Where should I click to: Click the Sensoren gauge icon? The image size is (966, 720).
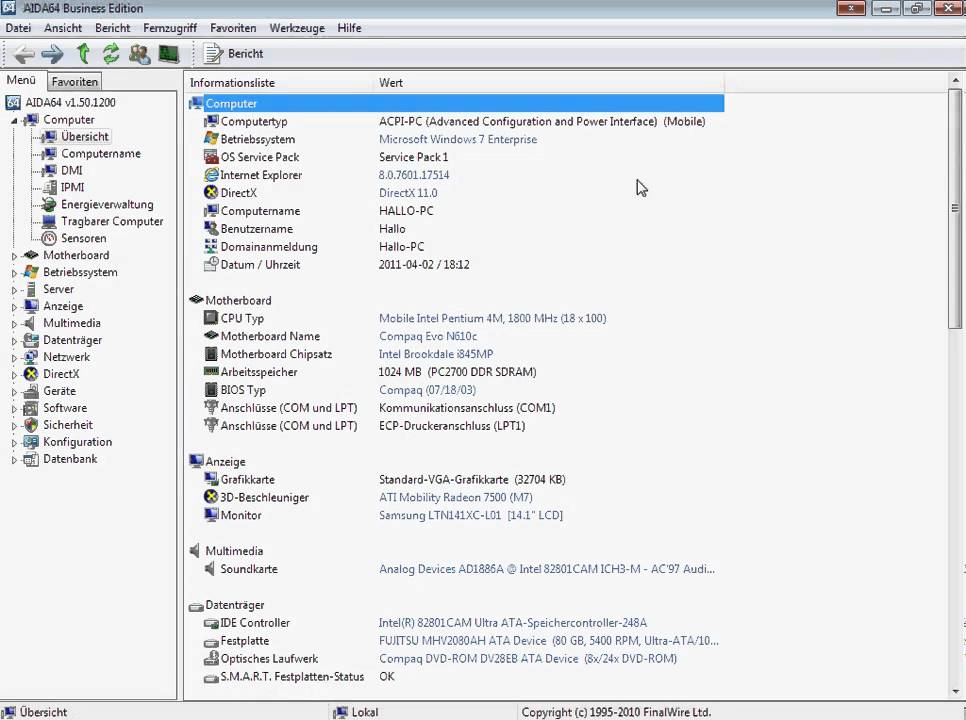[x=49, y=238]
